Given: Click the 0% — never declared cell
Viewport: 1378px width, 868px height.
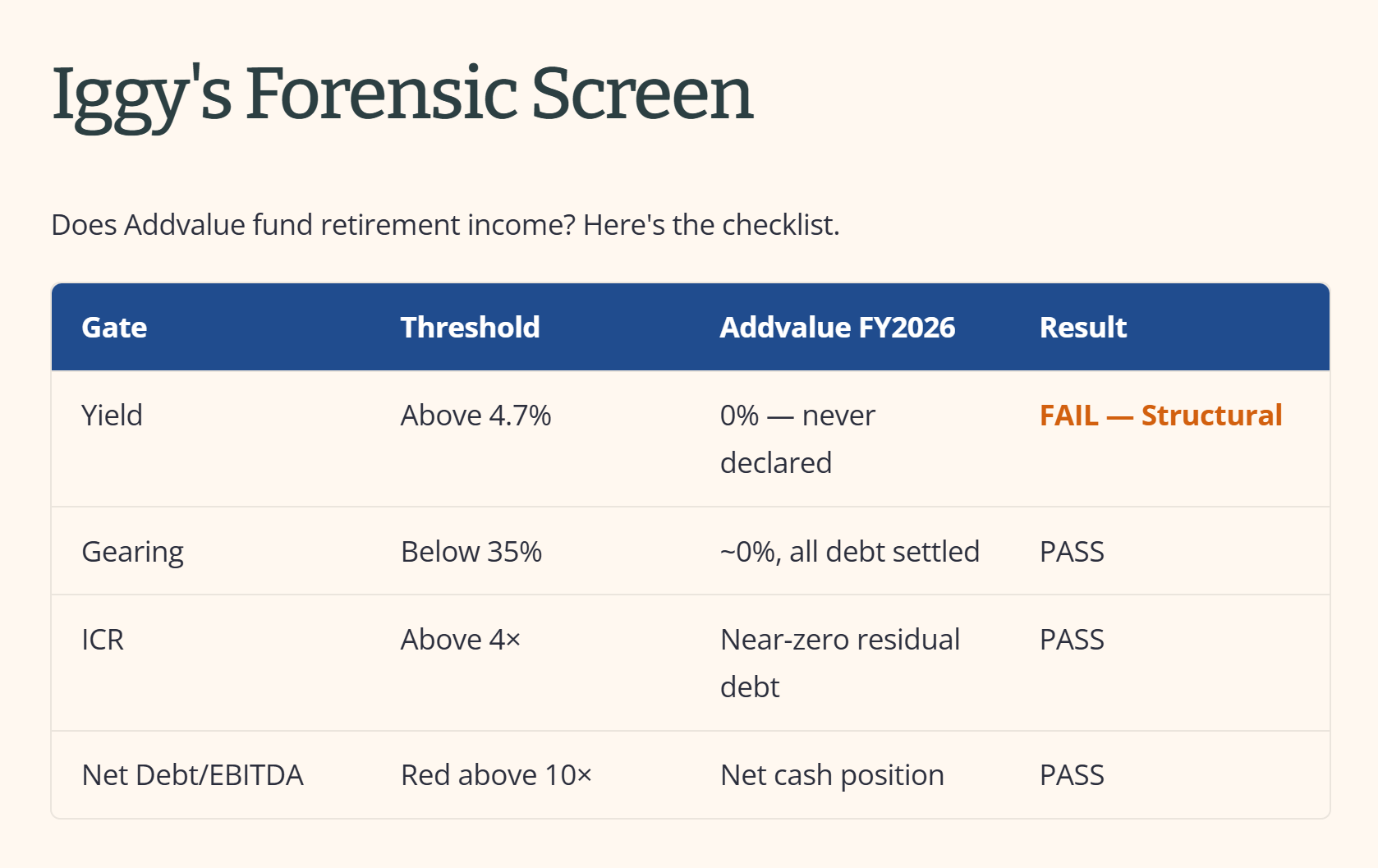Looking at the screenshot, I should click(x=797, y=439).
